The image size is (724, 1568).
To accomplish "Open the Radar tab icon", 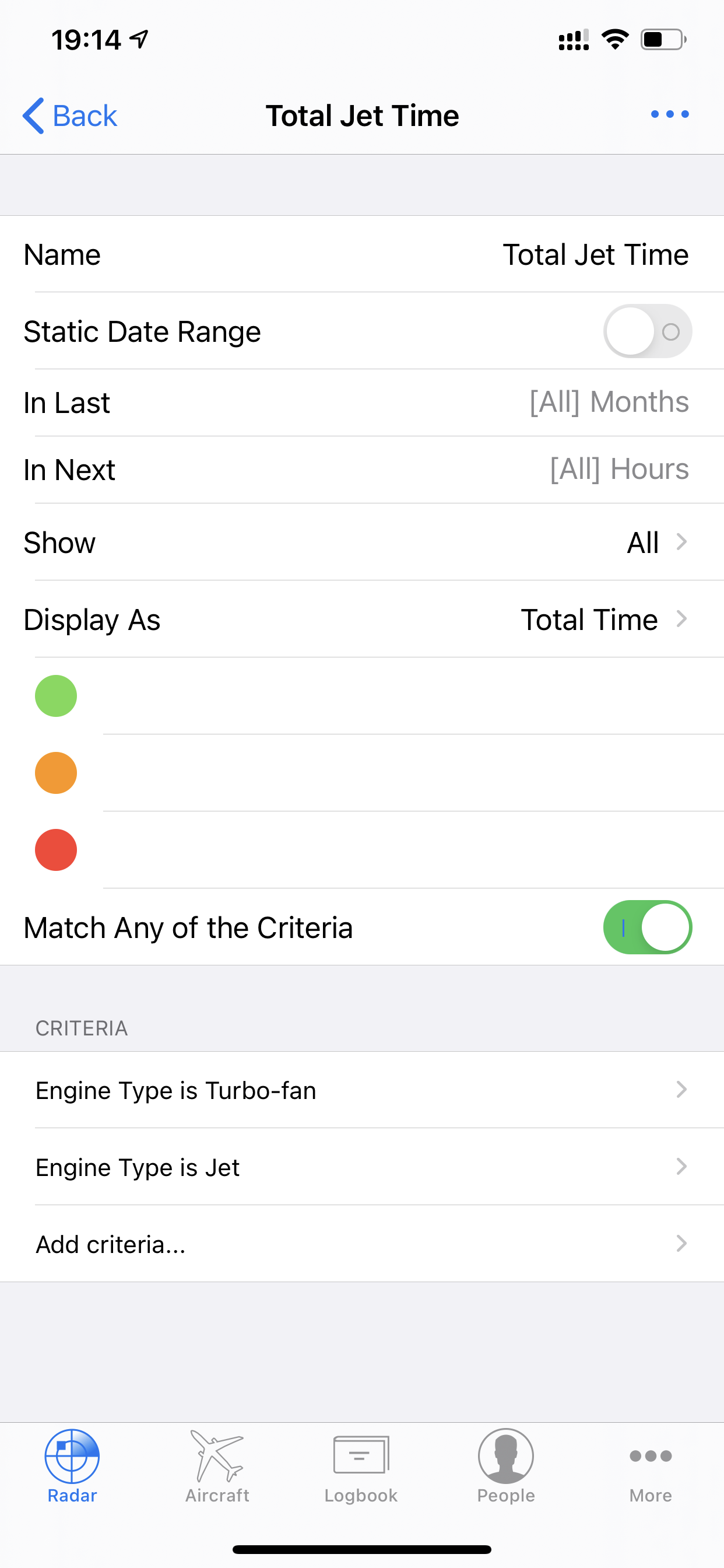I will (x=72, y=1456).
